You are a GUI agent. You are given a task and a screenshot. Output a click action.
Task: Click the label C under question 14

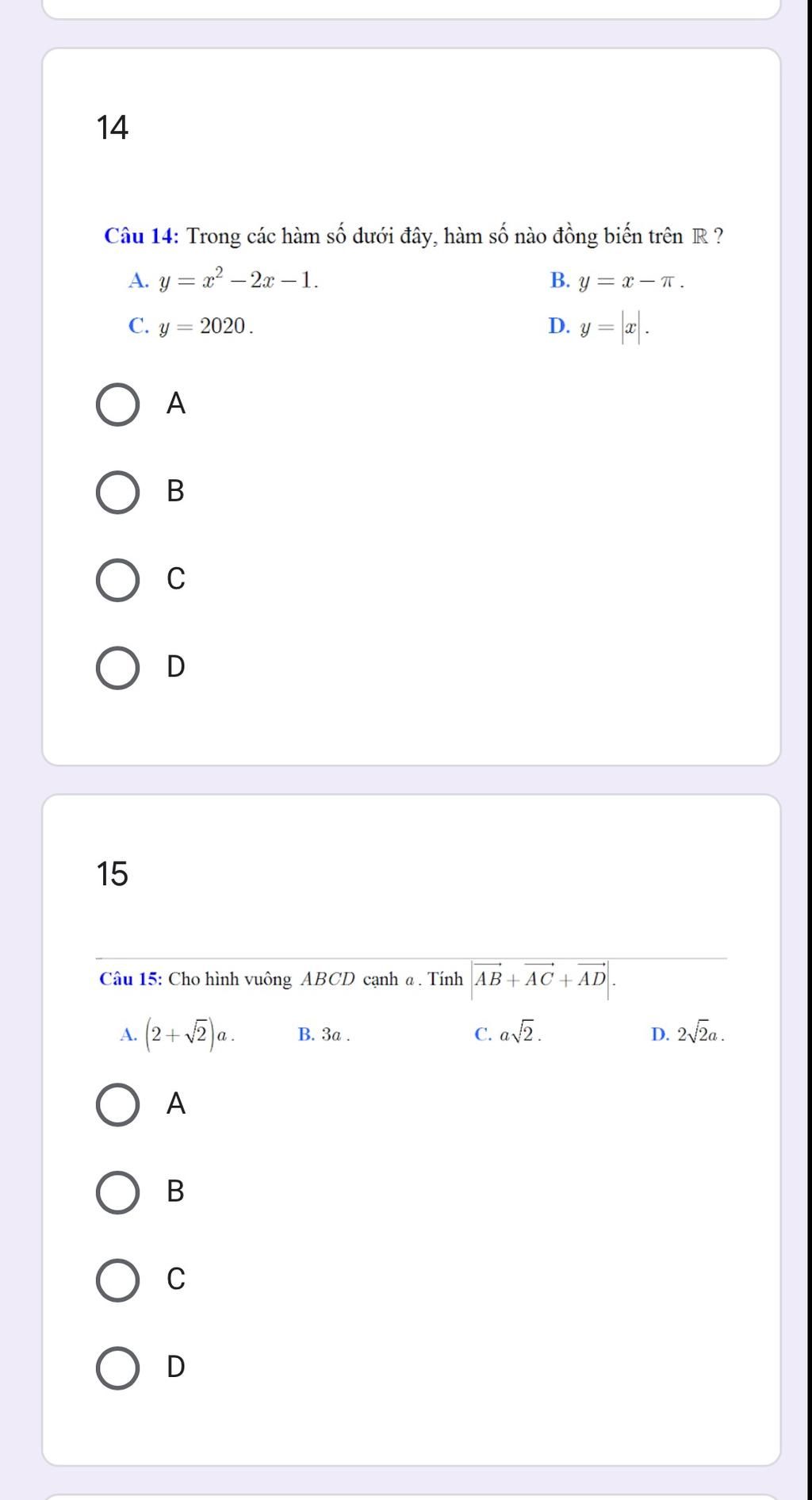pos(176,580)
